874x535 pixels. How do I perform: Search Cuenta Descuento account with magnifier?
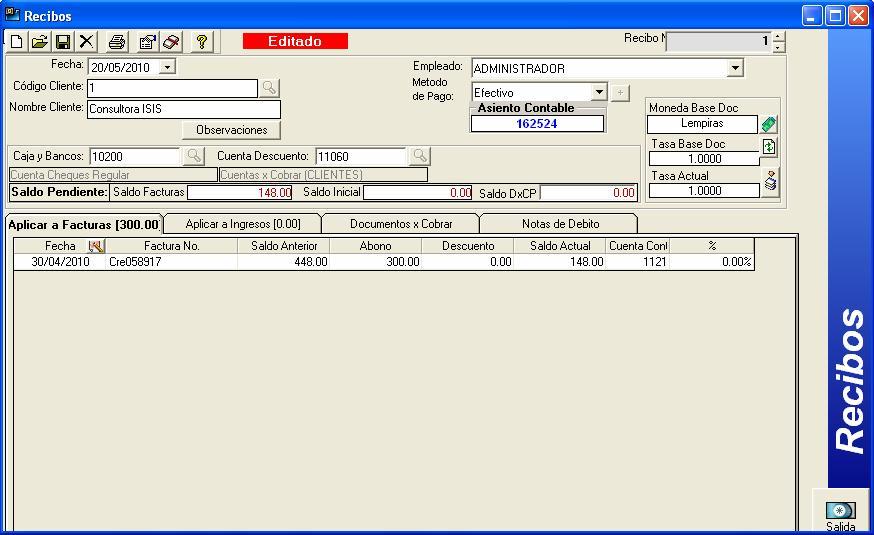pyautogui.click(x=420, y=155)
